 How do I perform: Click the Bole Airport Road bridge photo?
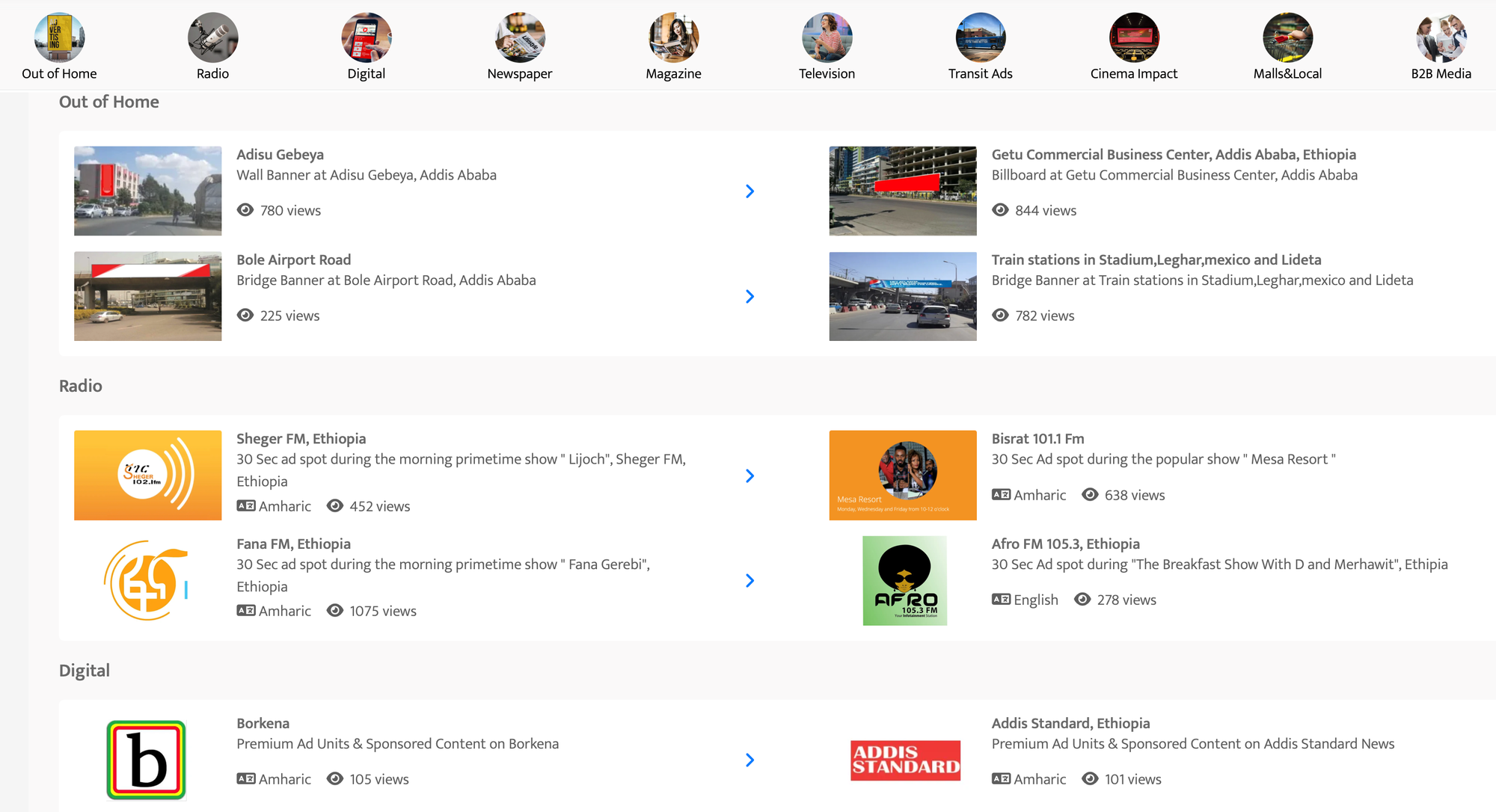(148, 296)
